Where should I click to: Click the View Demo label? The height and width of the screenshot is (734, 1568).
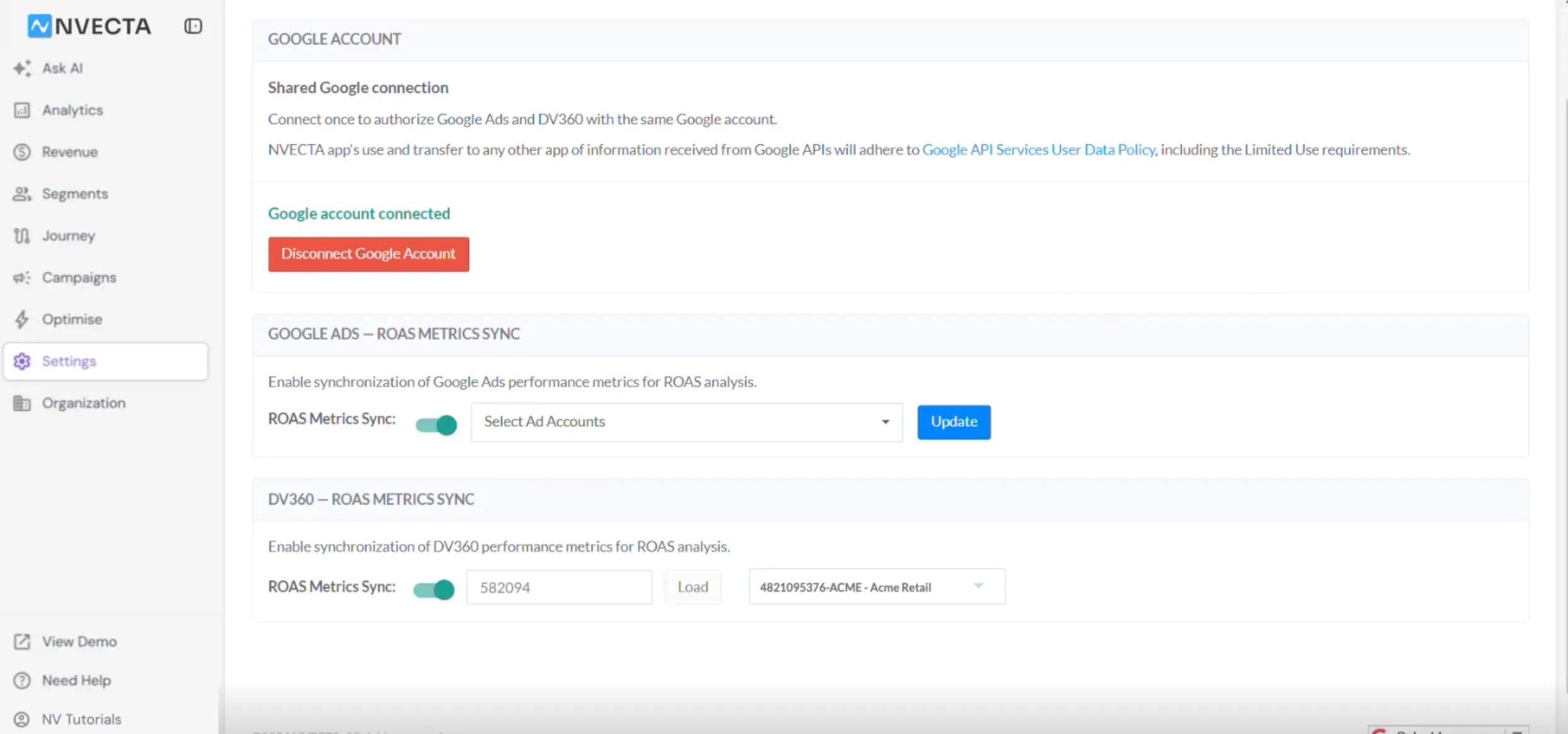click(x=79, y=641)
